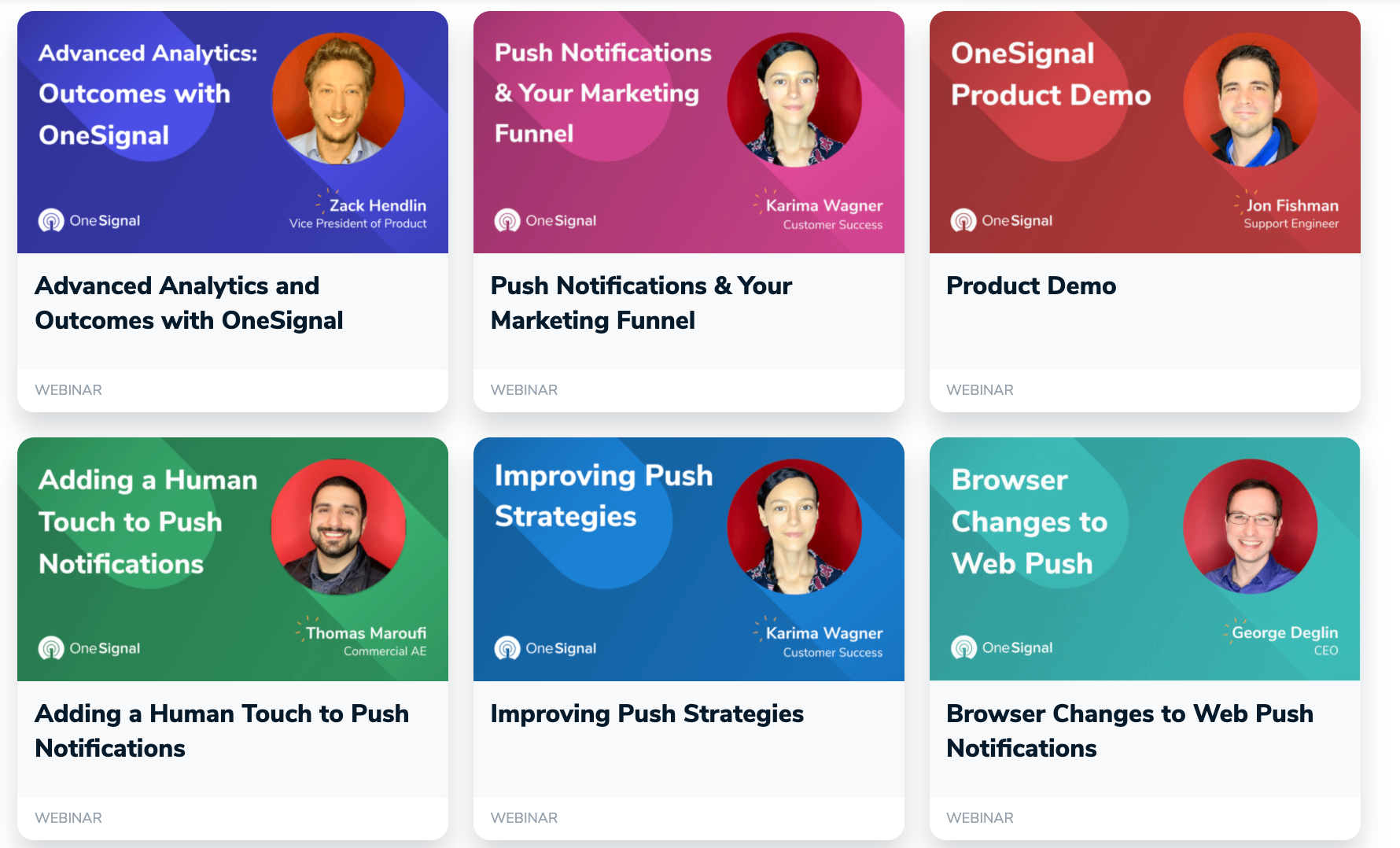
Task: Click OneSignal logo on Adding a Human Touch thumbnail
Action: [89, 648]
